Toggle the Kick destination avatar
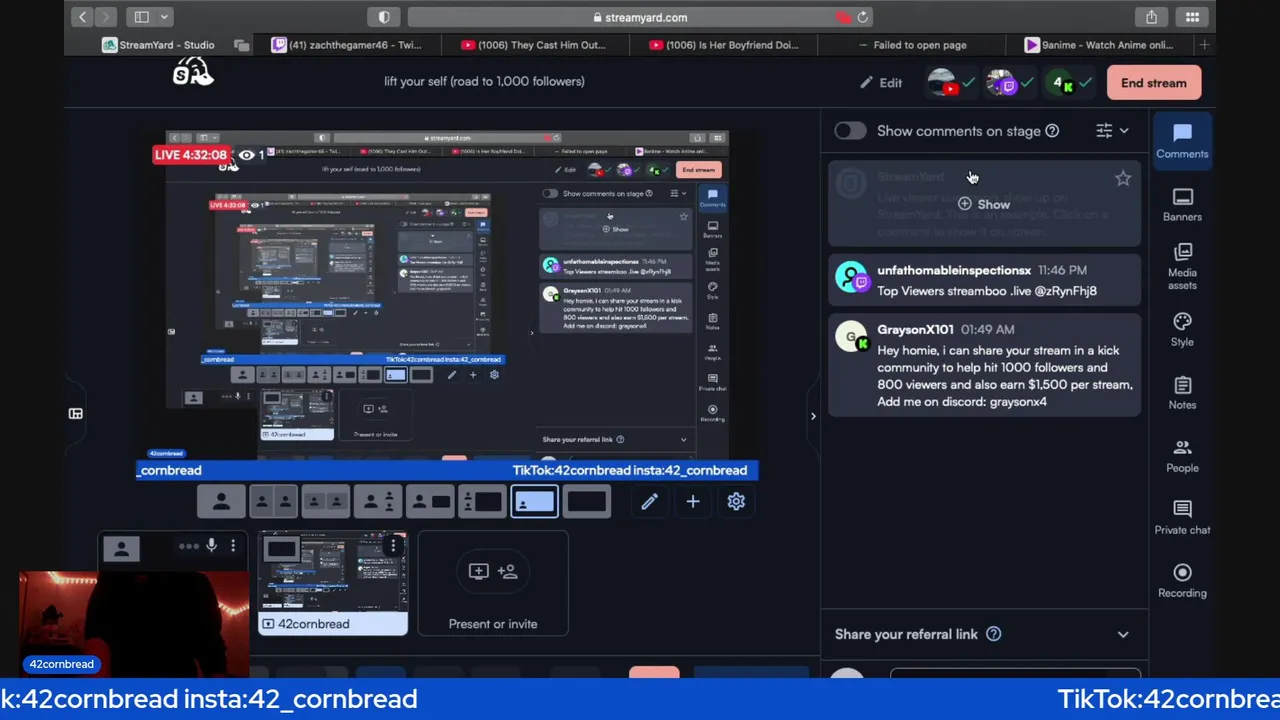 coord(1060,83)
